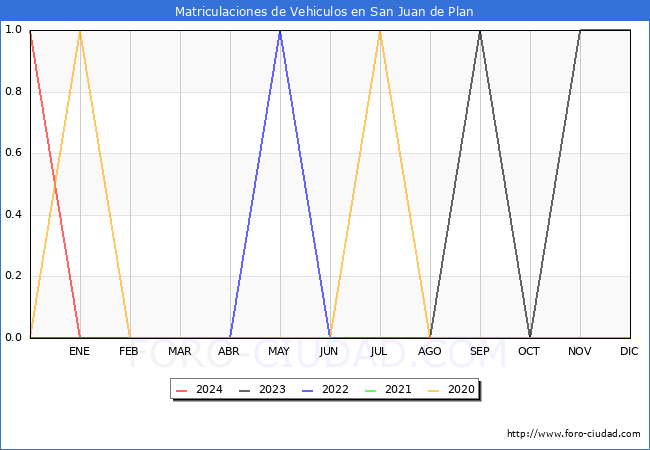
Task: Select the 2022 legend label
Action: [335, 390]
